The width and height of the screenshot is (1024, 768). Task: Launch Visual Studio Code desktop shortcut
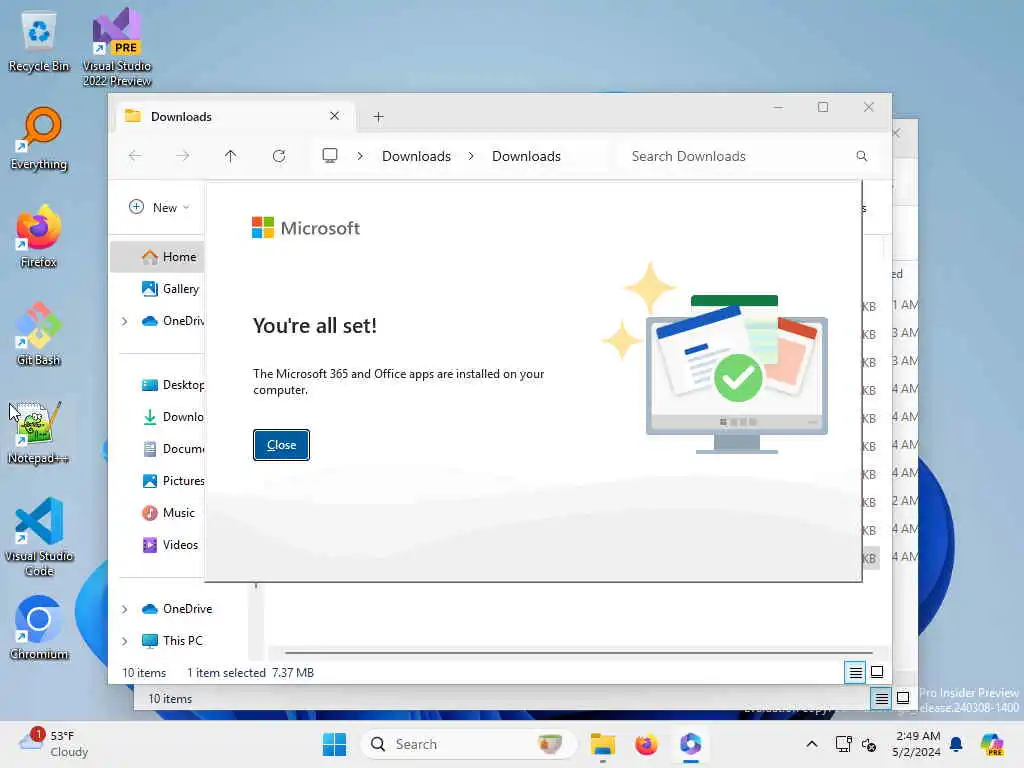coord(39,537)
